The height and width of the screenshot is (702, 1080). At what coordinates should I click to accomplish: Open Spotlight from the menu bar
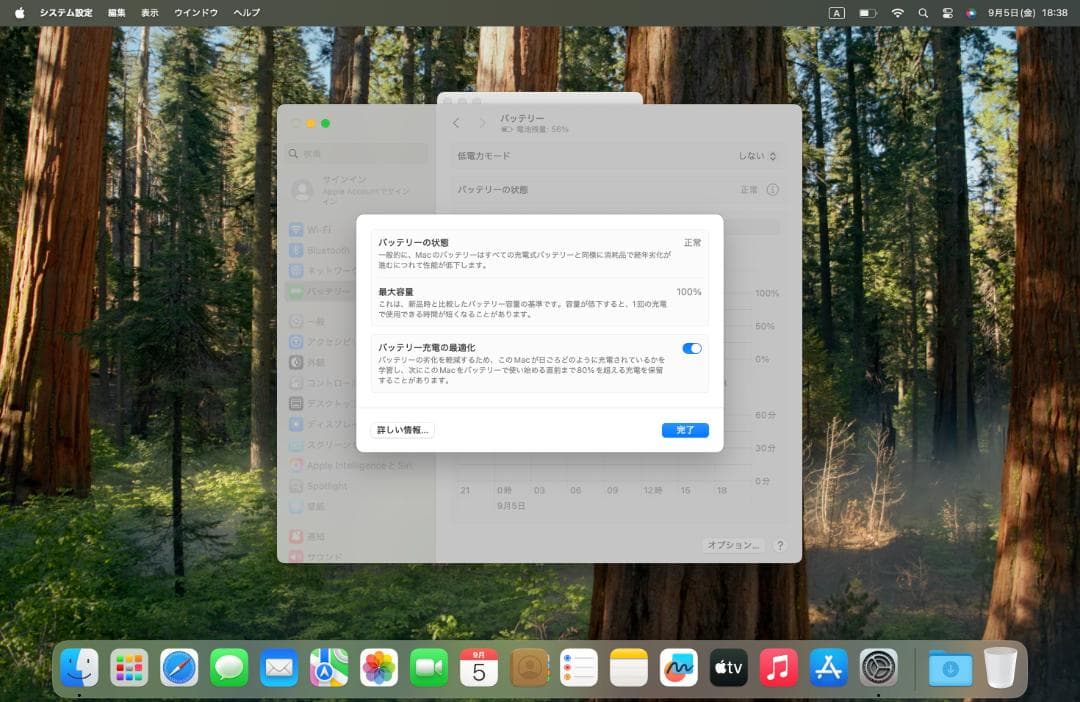(x=924, y=12)
